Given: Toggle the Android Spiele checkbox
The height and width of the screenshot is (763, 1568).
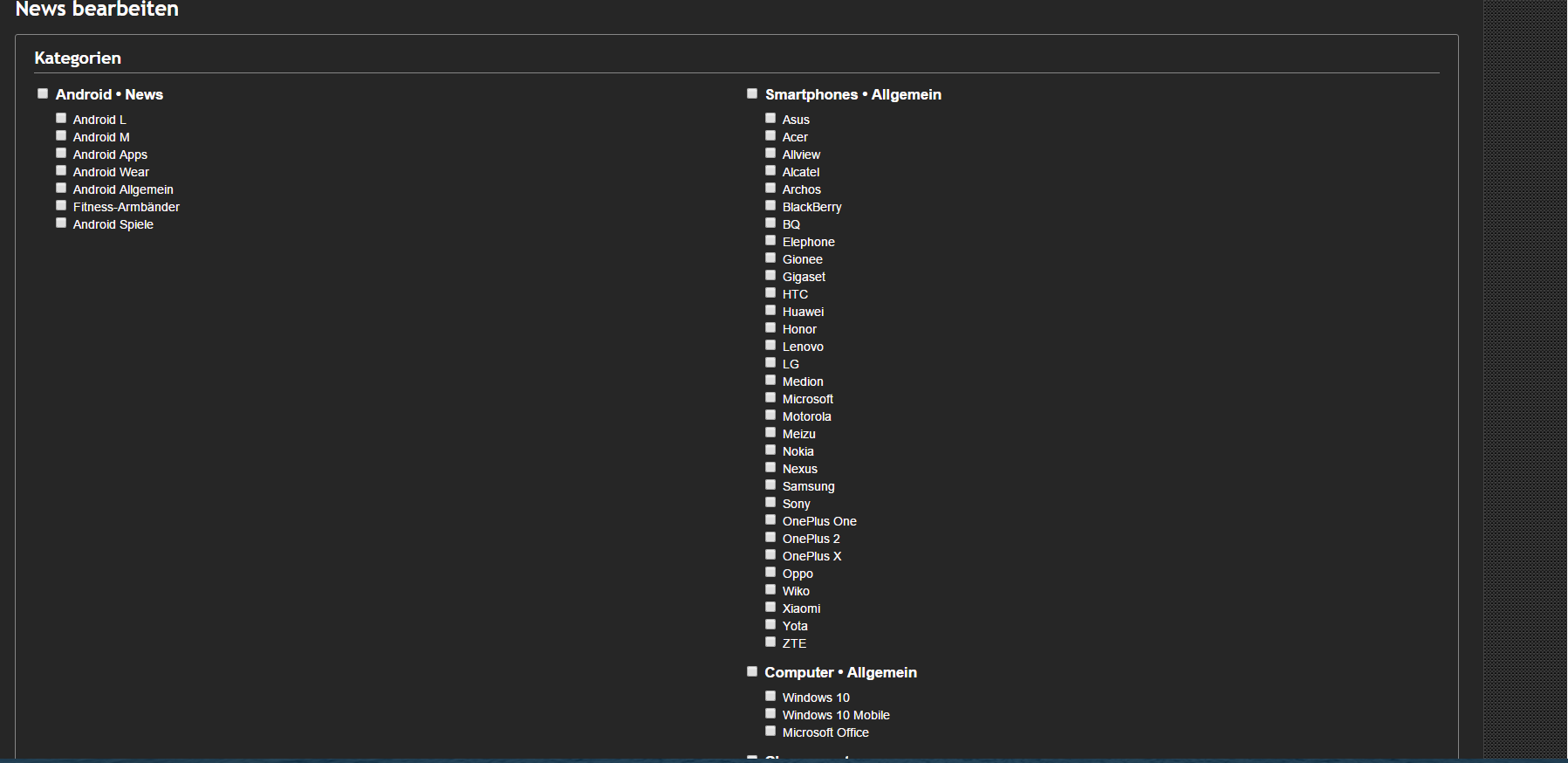Looking at the screenshot, I should coord(61,223).
